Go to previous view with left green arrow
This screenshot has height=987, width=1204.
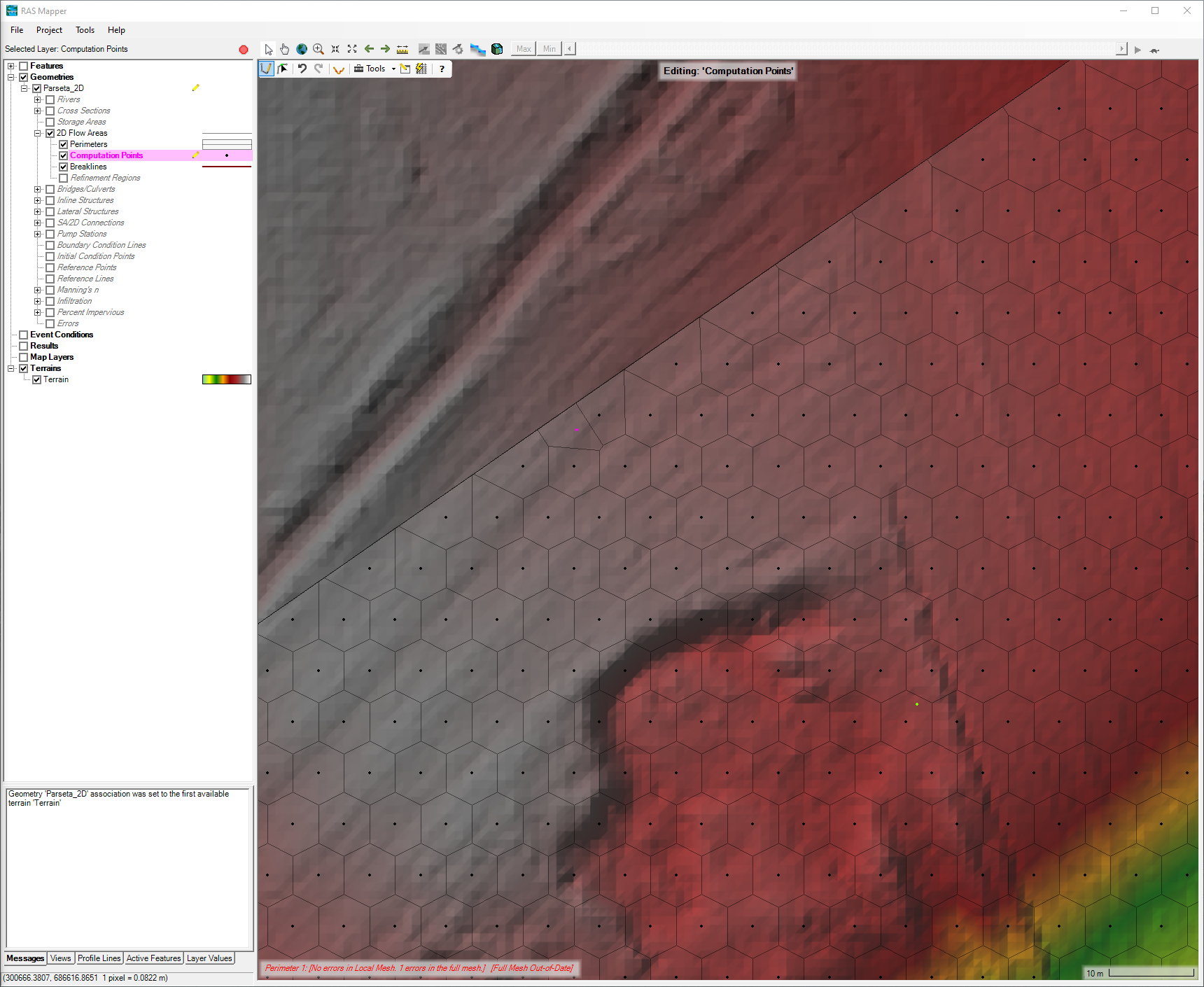click(x=369, y=49)
